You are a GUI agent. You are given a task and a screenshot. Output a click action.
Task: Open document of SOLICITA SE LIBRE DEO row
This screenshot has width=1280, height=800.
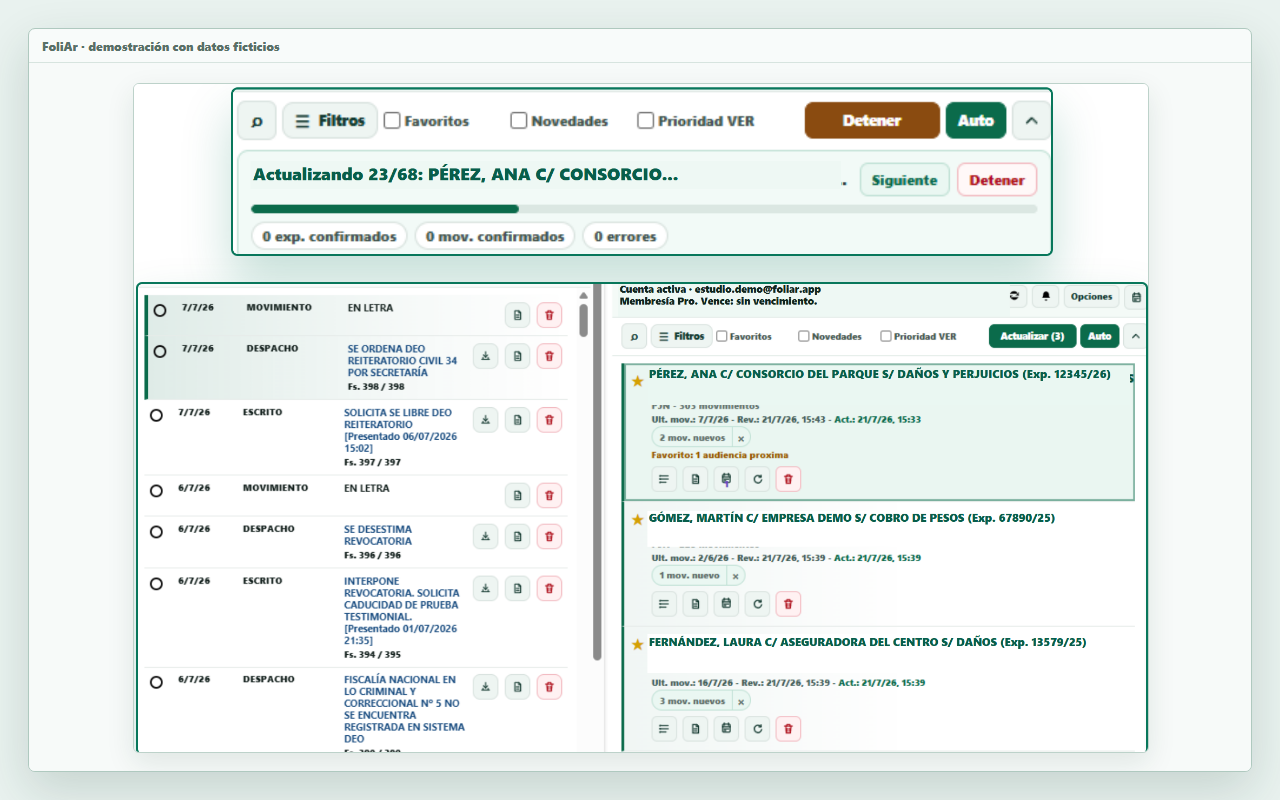pos(517,420)
